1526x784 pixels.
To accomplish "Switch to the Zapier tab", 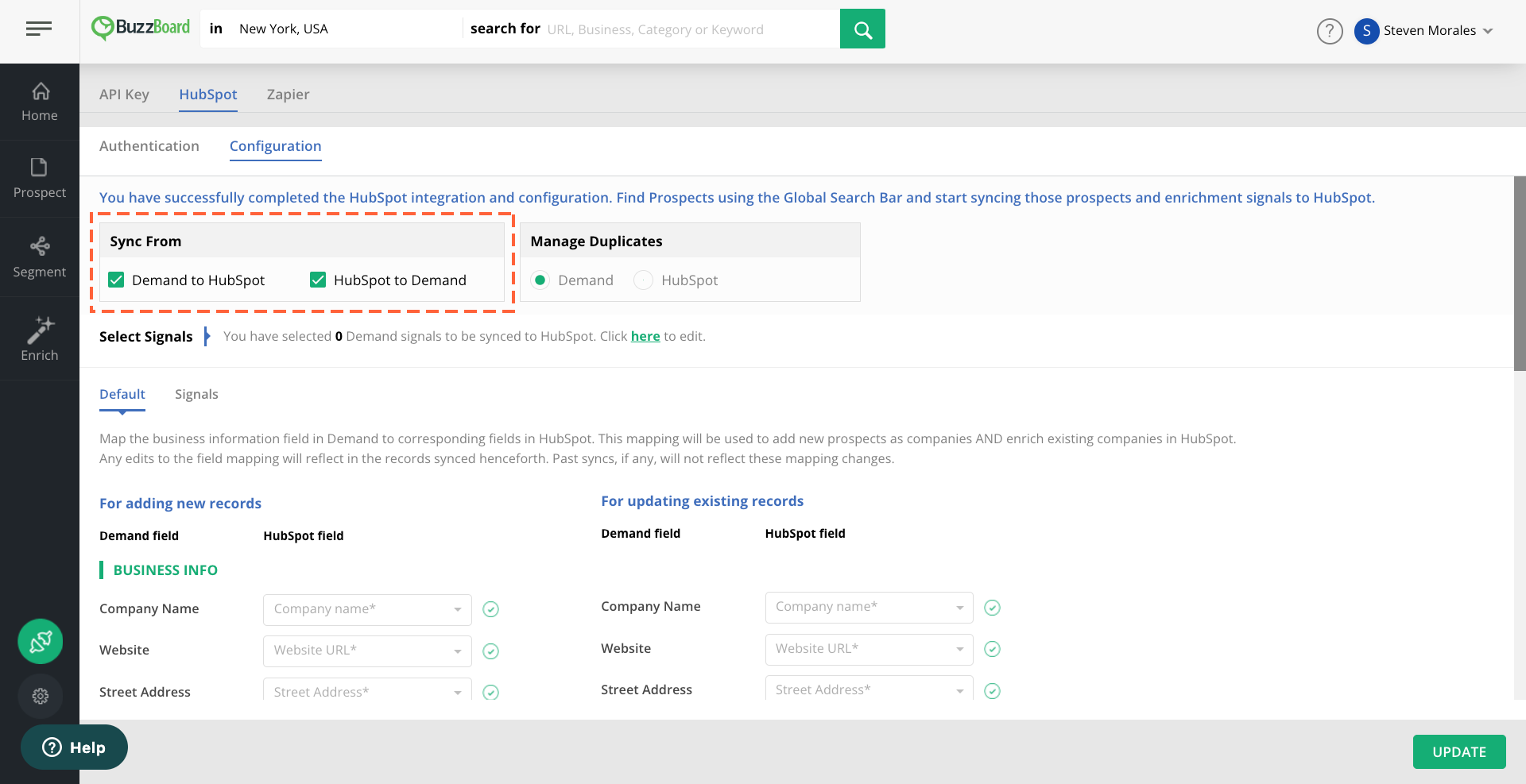I will pyautogui.click(x=288, y=95).
